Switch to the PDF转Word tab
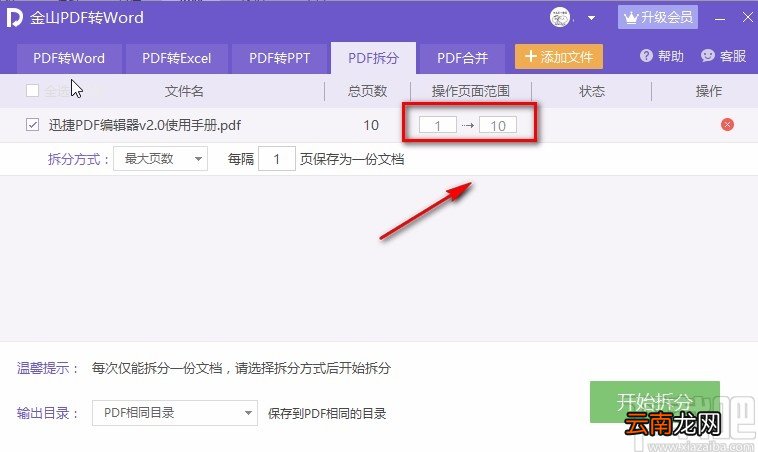The image size is (758, 452). point(69,58)
